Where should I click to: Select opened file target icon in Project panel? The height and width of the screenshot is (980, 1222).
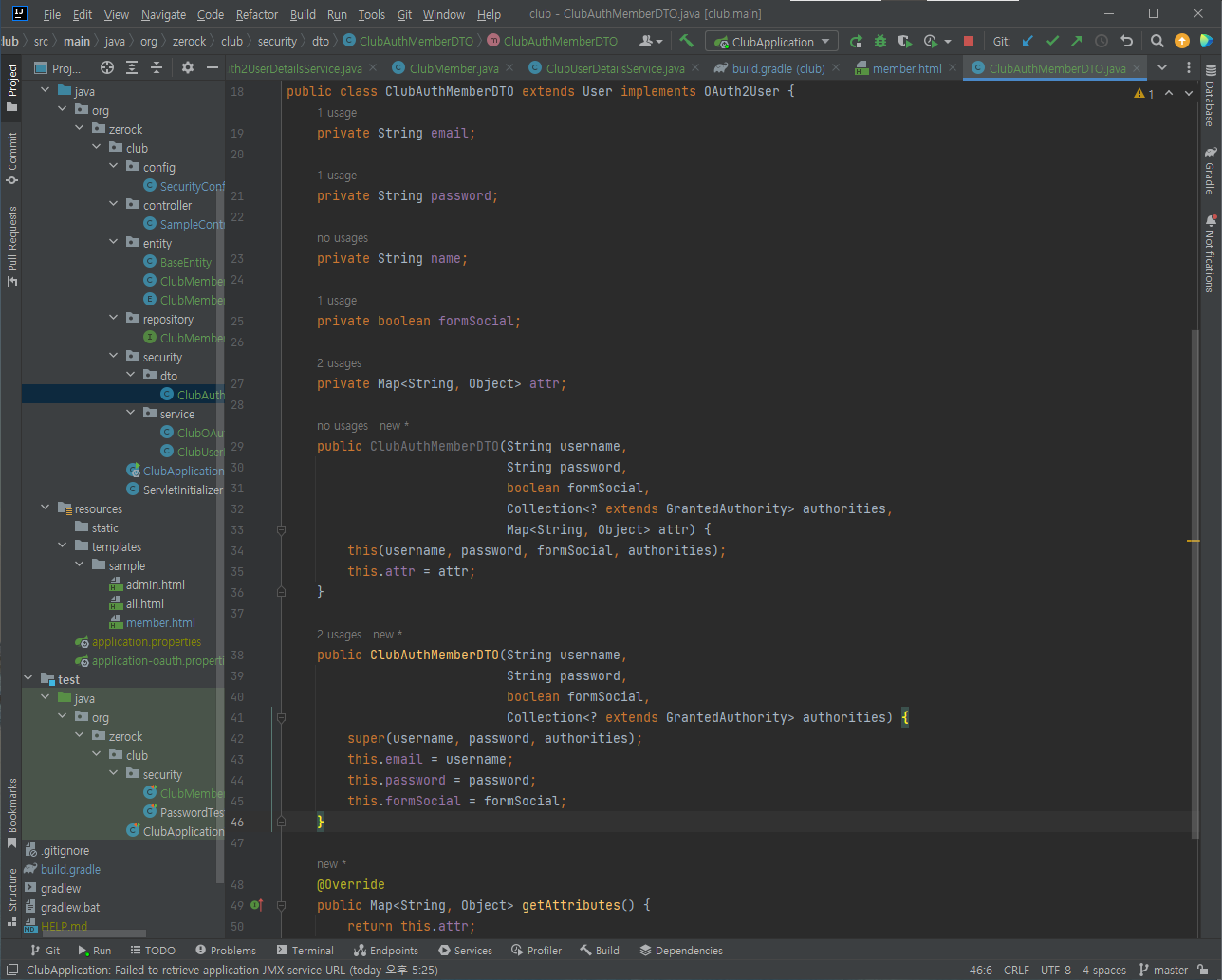coord(107,67)
